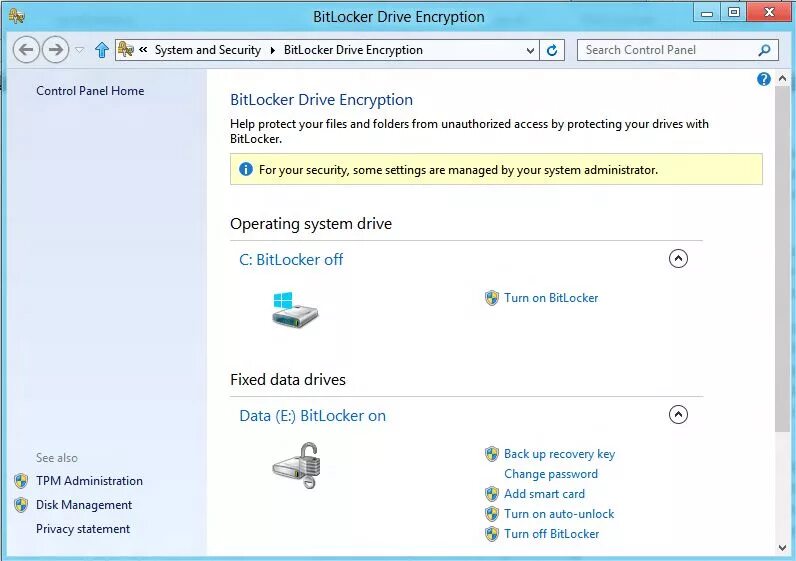This screenshot has height=561, width=796.
Task: Click the Search Control Panel field
Action: click(x=678, y=50)
